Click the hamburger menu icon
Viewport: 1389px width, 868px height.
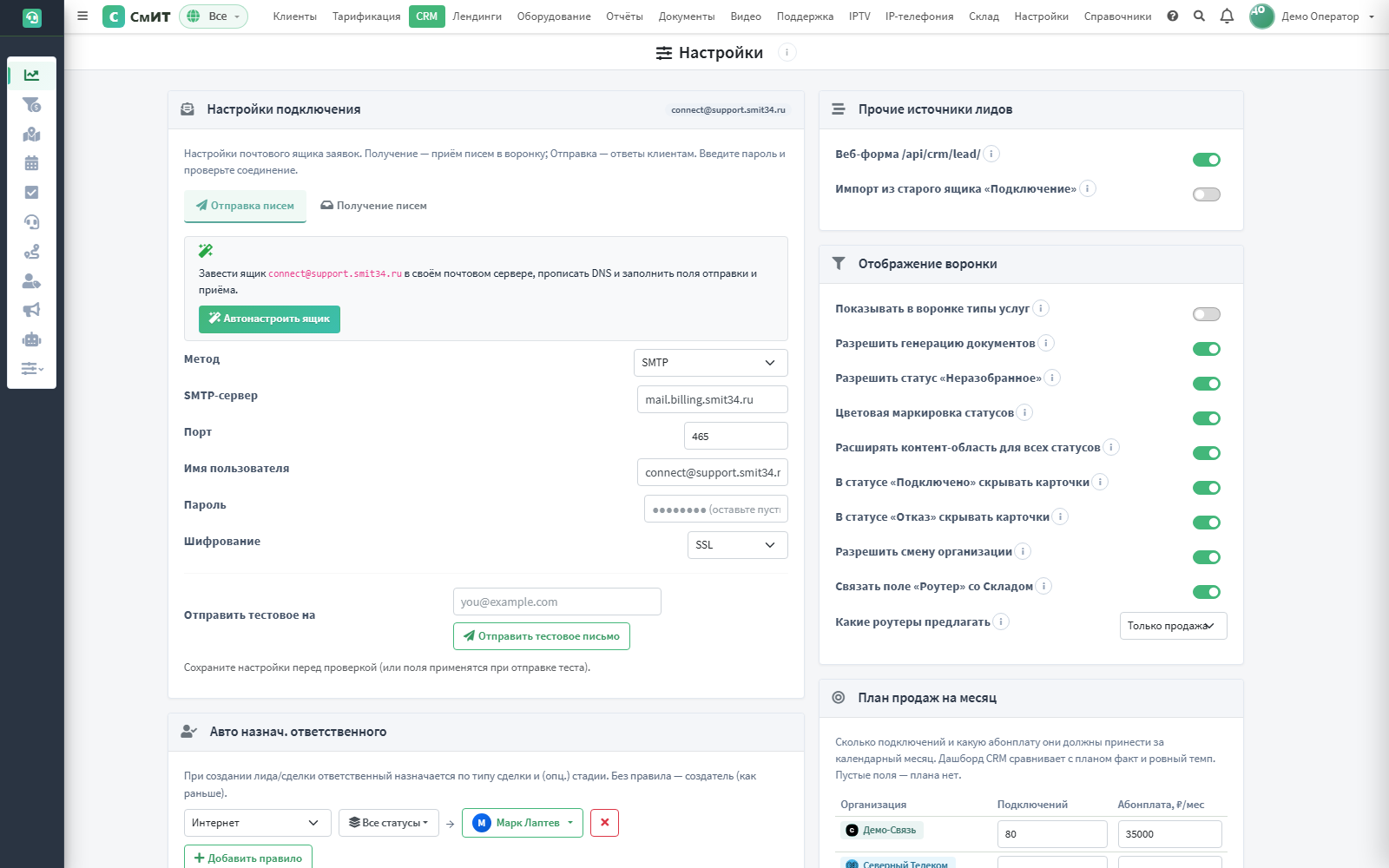[82, 16]
